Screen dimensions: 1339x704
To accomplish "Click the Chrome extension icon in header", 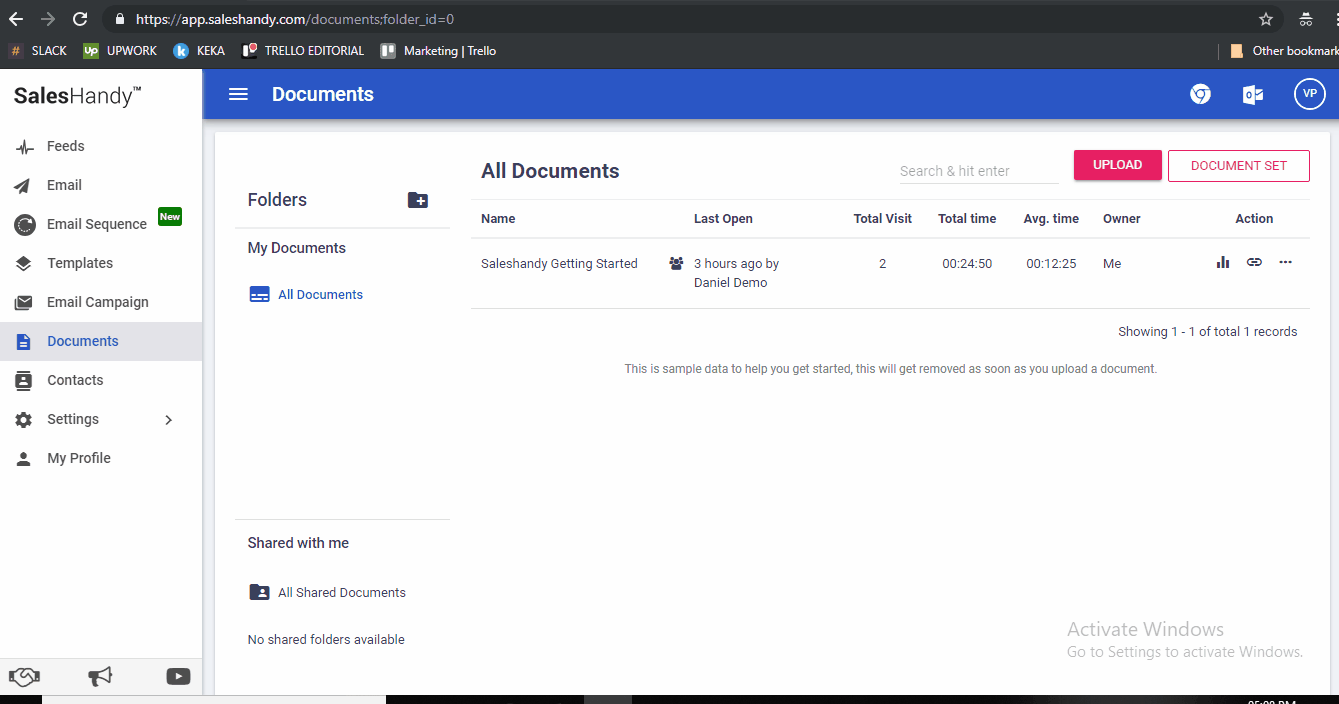I will click(x=1200, y=94).
